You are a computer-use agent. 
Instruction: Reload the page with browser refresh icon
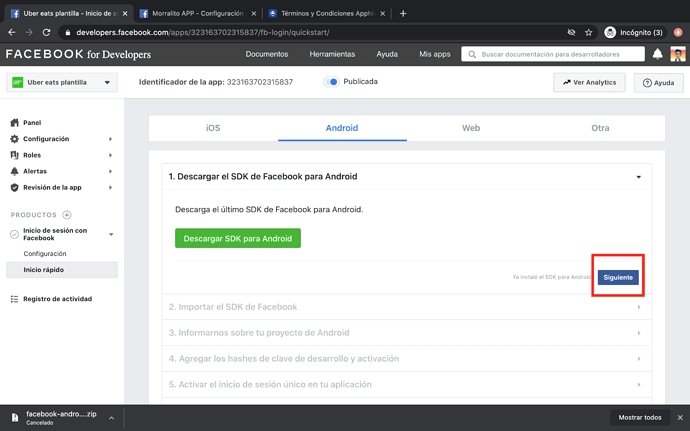tap(48, 32)
